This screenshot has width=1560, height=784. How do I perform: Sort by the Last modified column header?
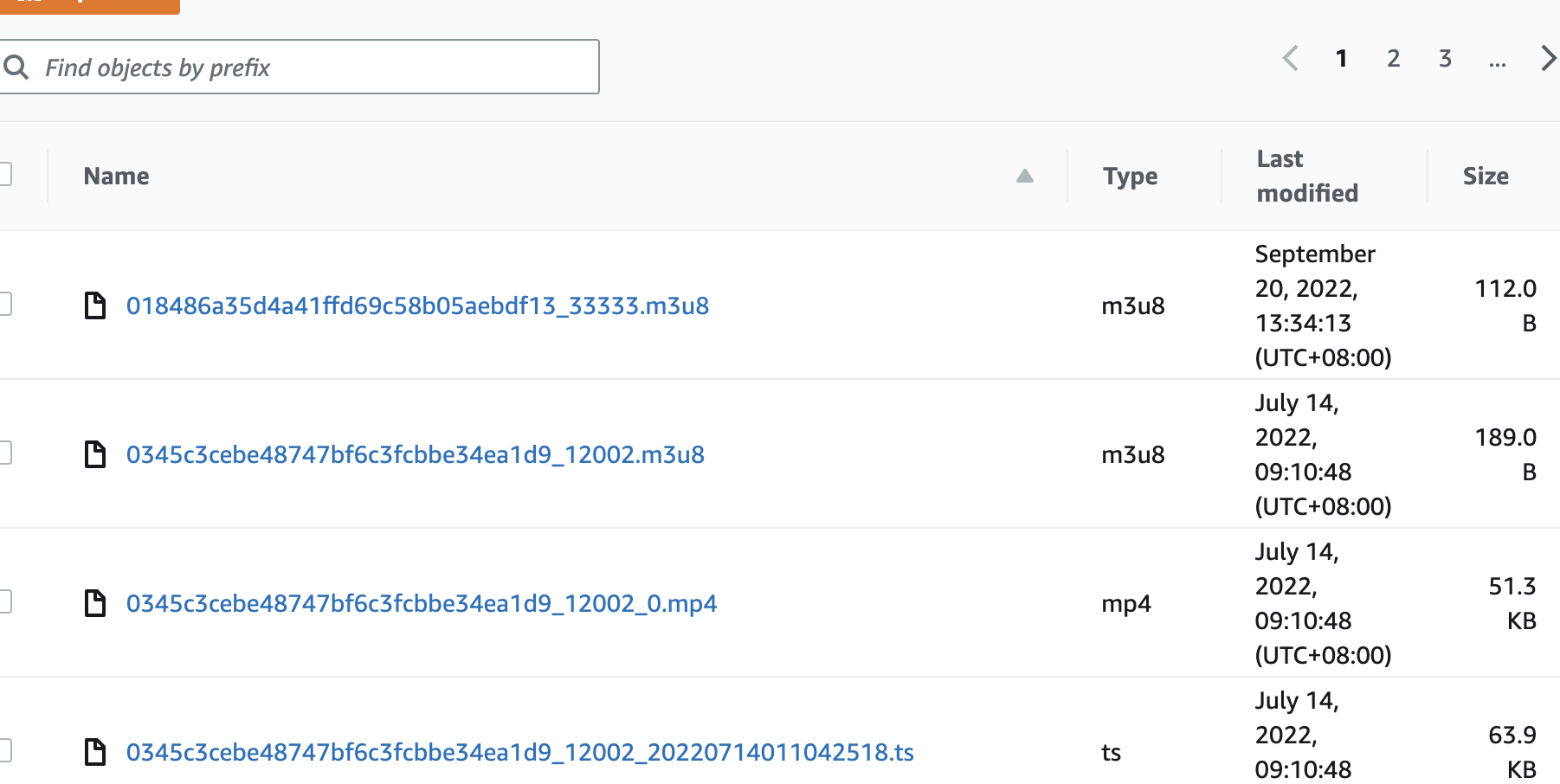(x=1306, y=177)
